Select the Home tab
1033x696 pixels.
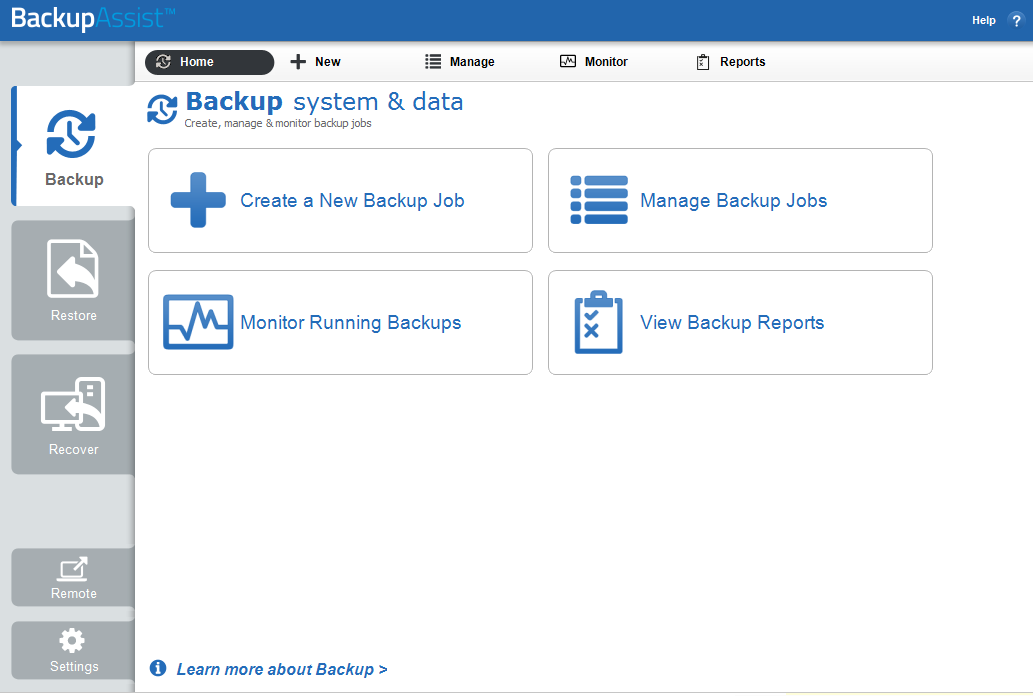tap(209, 62)
